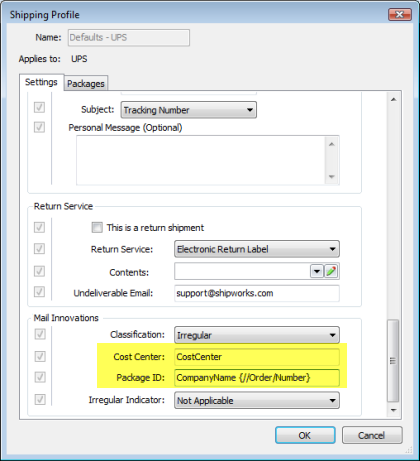Click the 'Return Service' group heading

63,206
